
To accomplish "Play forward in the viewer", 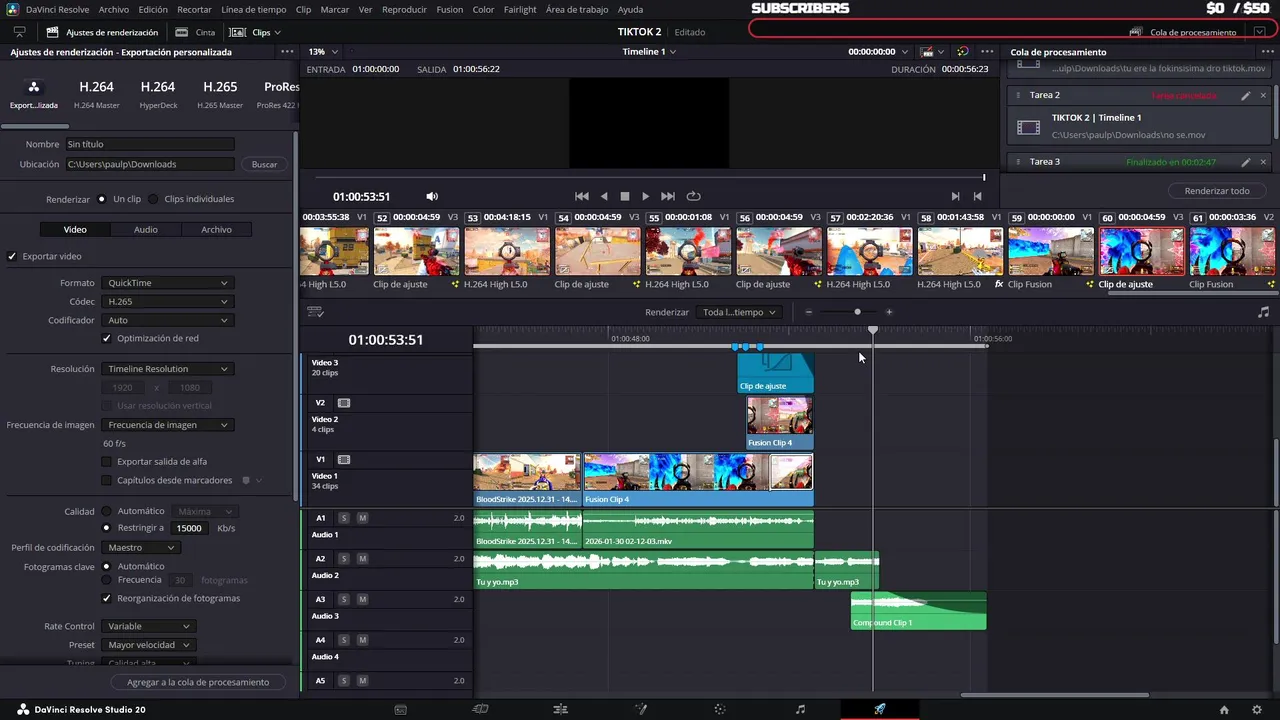I will (646, 197).
